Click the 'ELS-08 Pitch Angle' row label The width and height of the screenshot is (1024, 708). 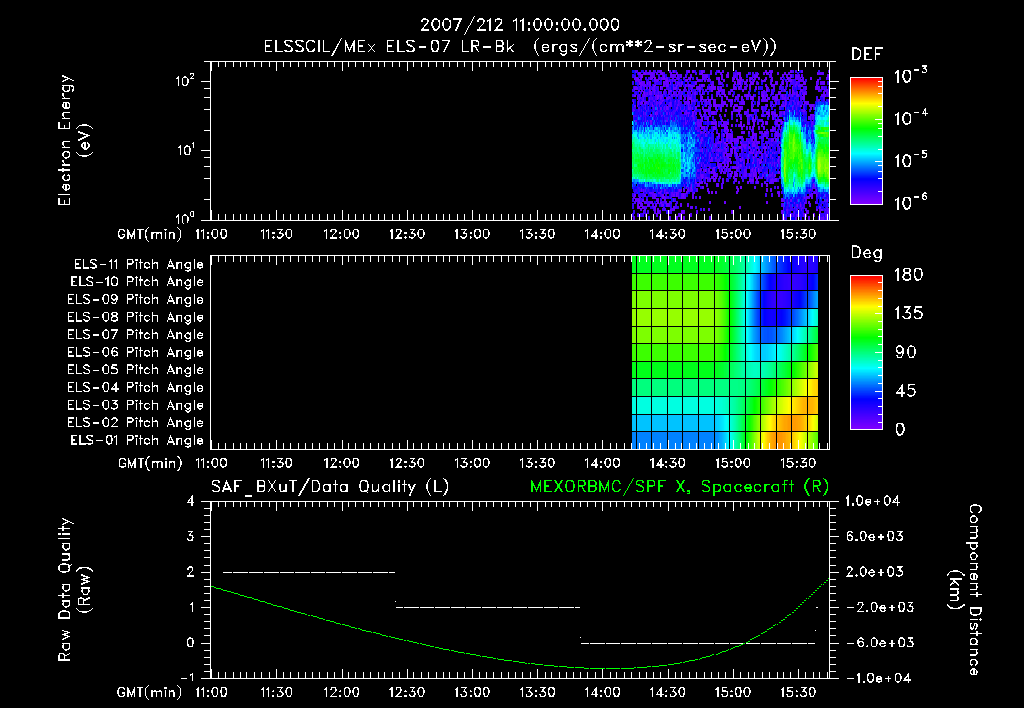136,317
